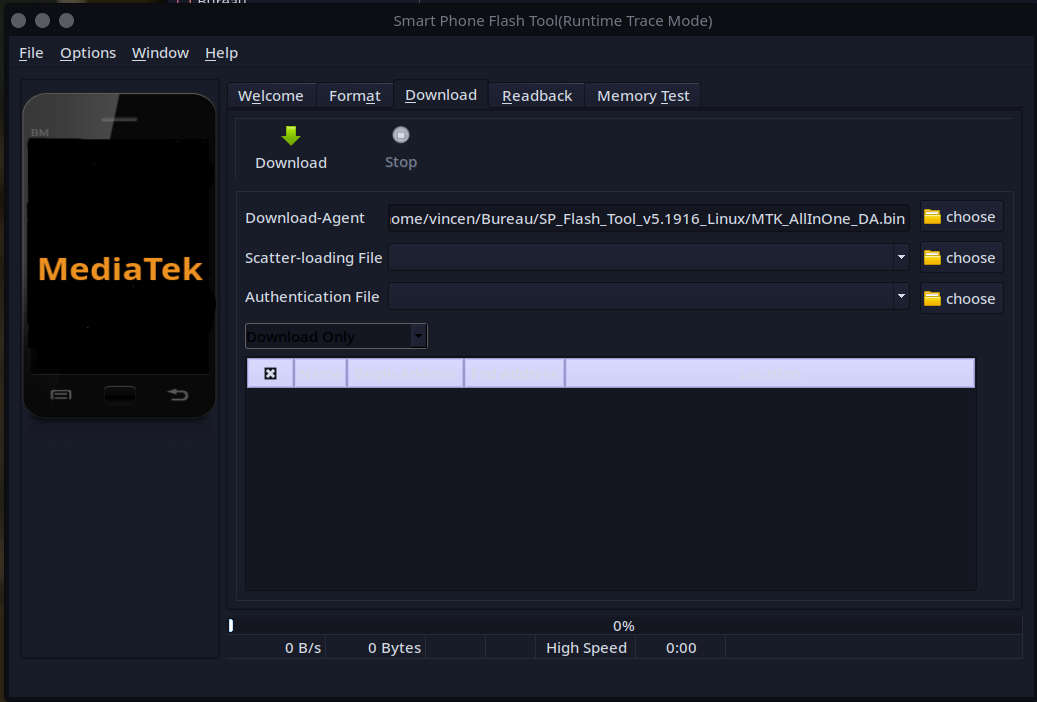Open the folder chooser for Download-Agent
The image size is (1037, 702).
(960, 216)
